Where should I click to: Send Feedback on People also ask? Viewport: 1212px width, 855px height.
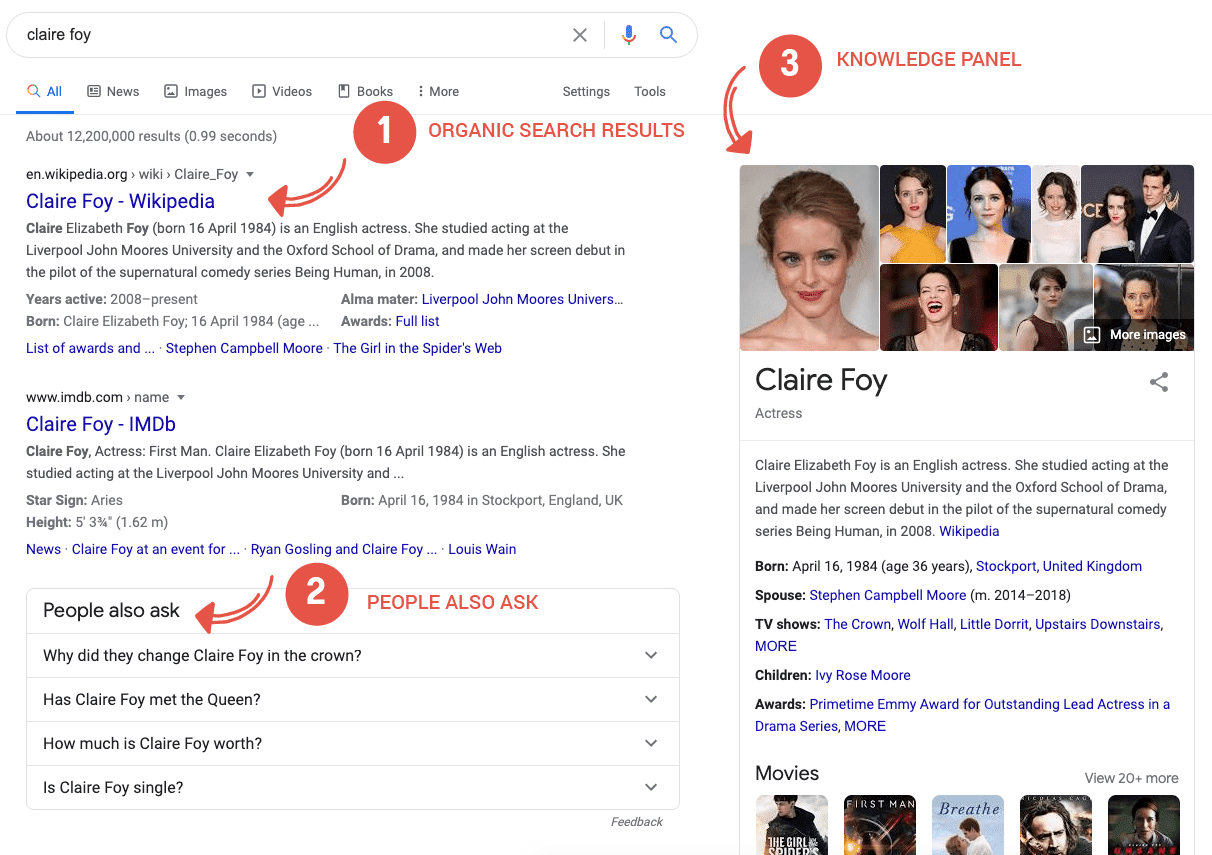pos(637,822)
